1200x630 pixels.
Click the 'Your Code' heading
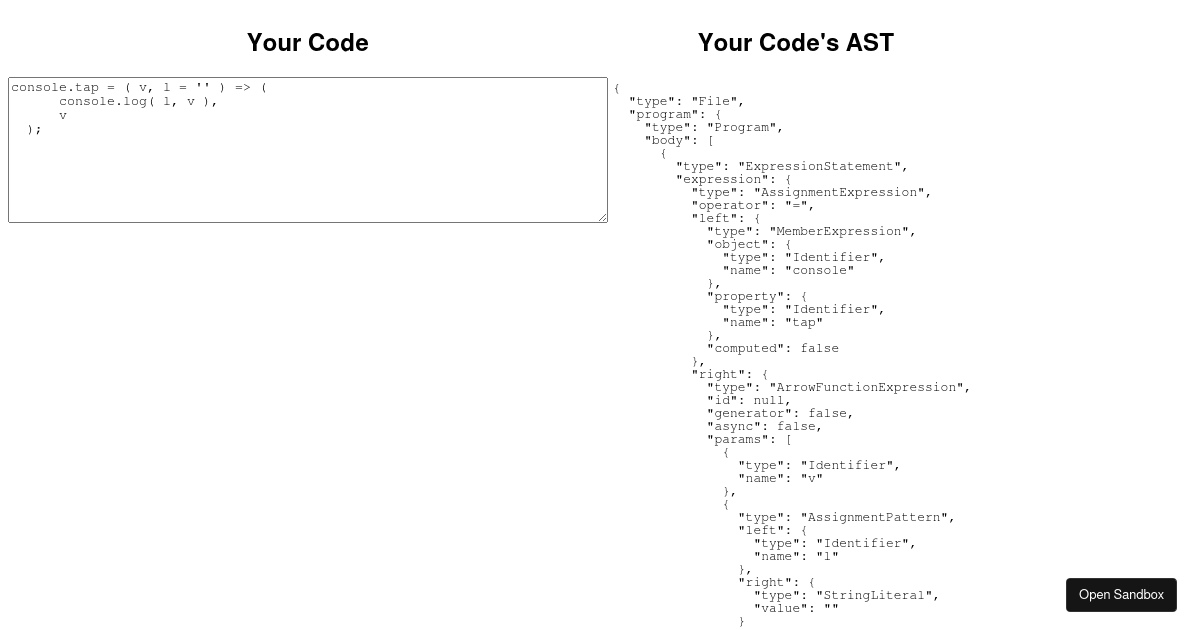click(308, 43)
